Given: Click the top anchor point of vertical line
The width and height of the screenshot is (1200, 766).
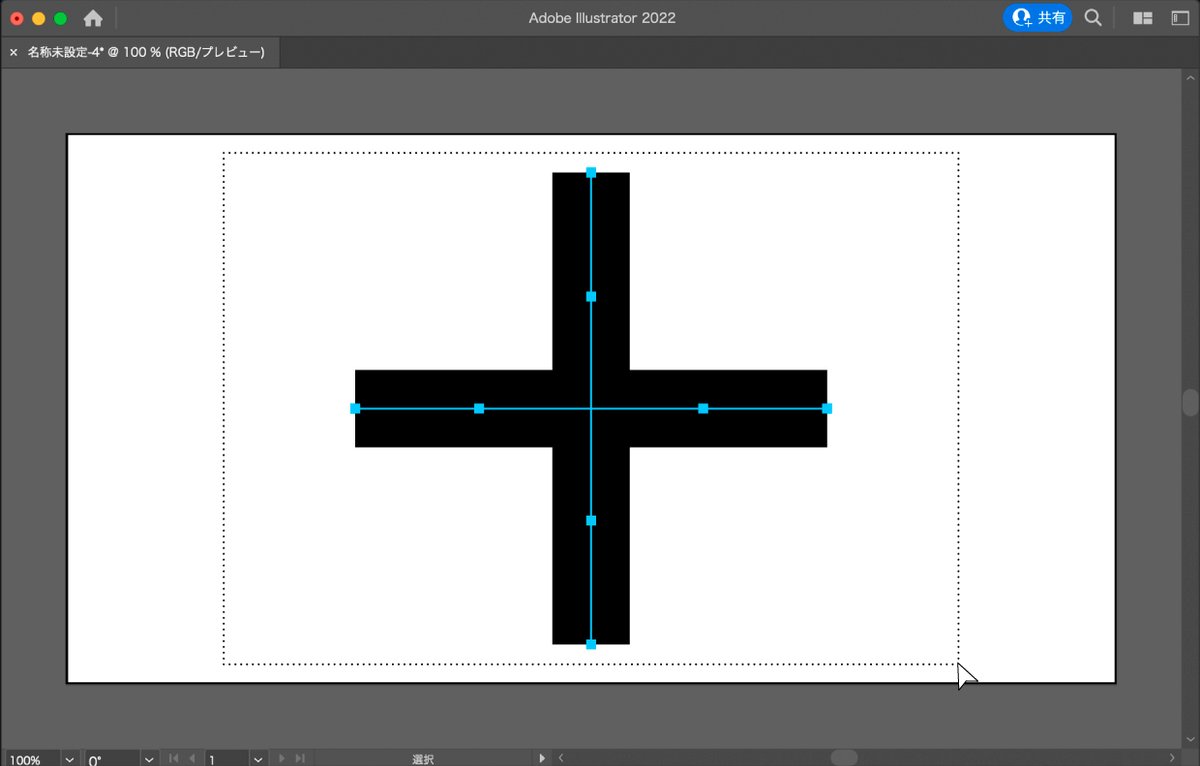Looking at the screenshot, I should pos(591,173).
